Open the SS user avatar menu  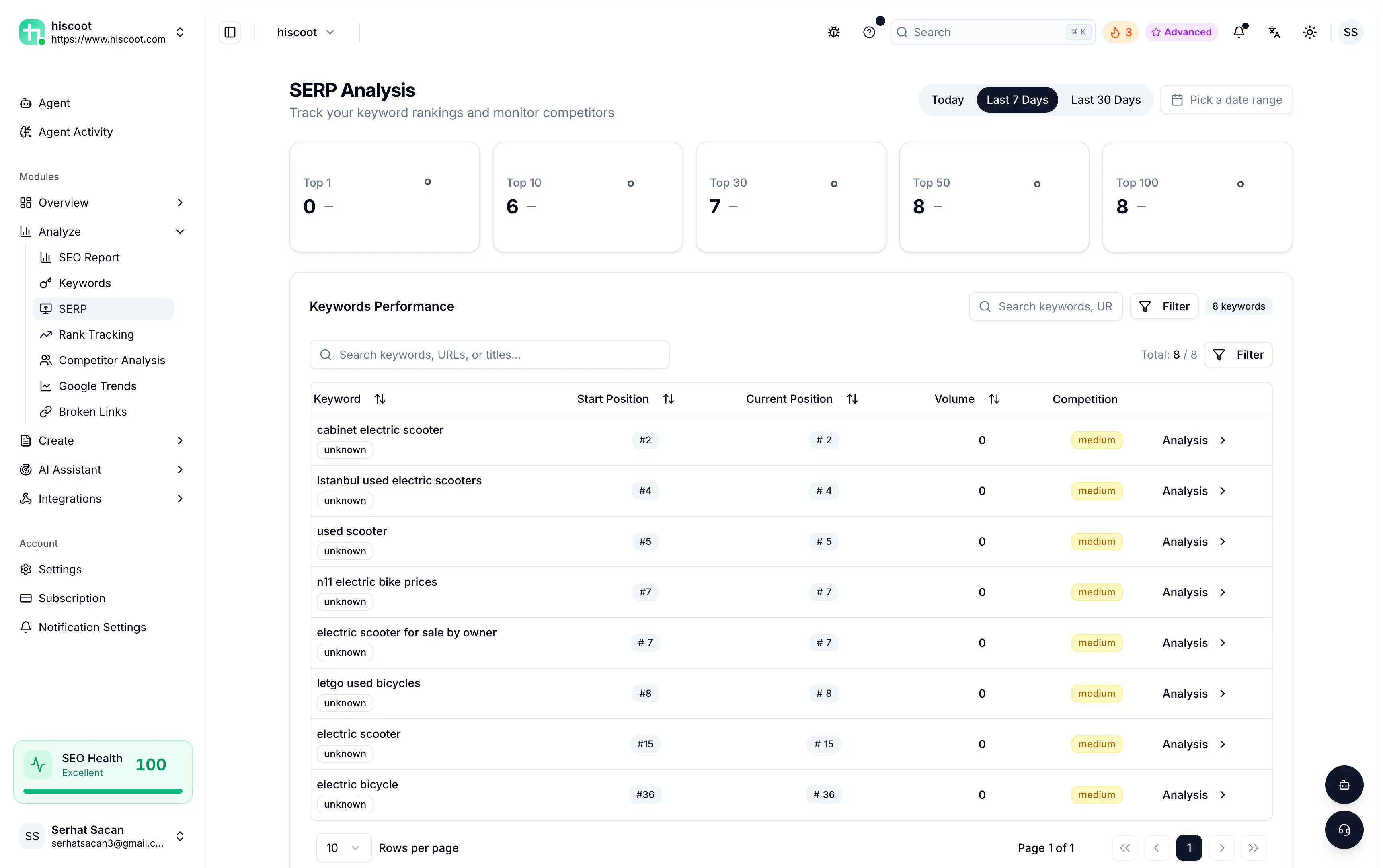(x=1350, y=32)
